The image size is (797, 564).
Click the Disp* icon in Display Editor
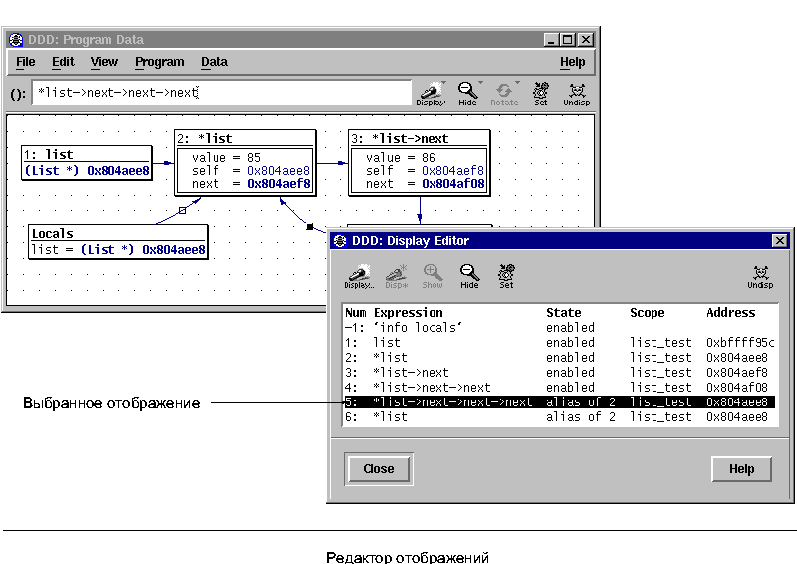(396, 277)
